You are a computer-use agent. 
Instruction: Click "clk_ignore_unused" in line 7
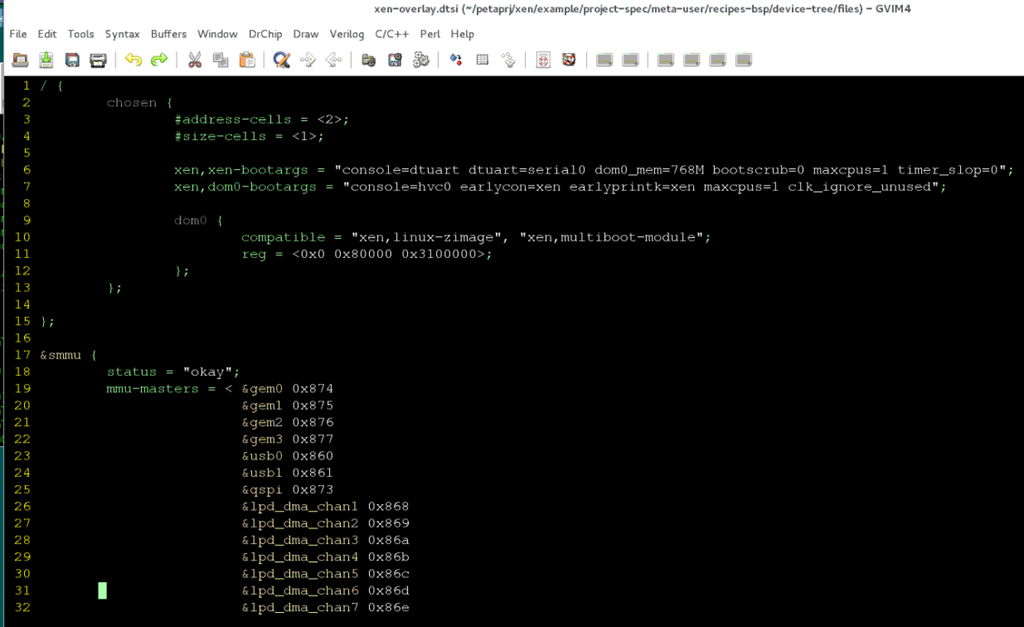(x=859, y=187)
